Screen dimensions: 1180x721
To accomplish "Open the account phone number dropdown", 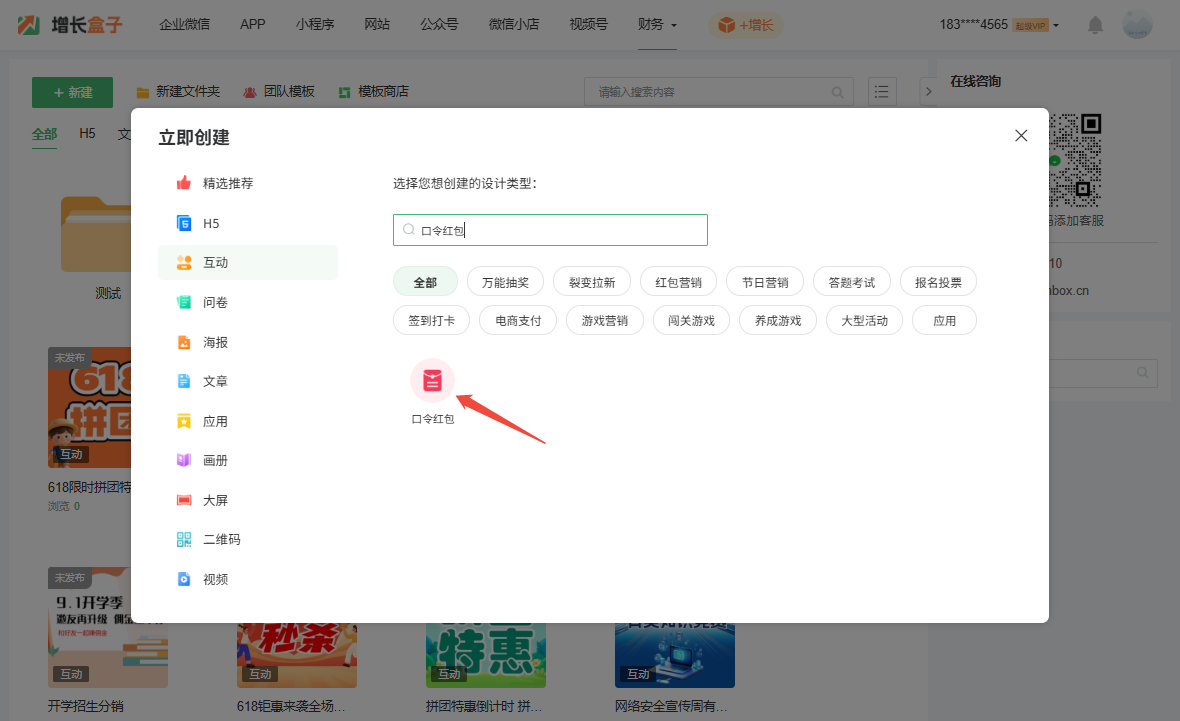I will coord(998,25).
